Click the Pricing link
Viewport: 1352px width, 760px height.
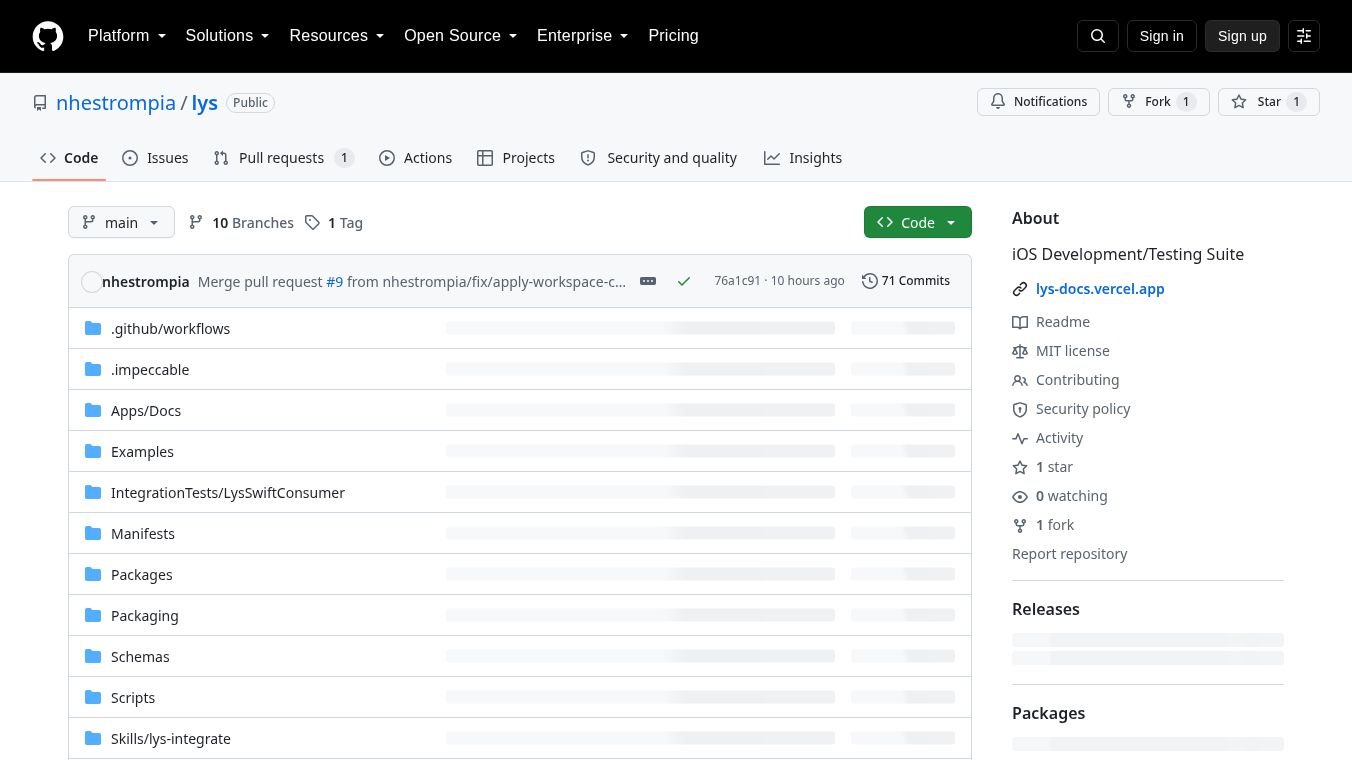(673, 36)
